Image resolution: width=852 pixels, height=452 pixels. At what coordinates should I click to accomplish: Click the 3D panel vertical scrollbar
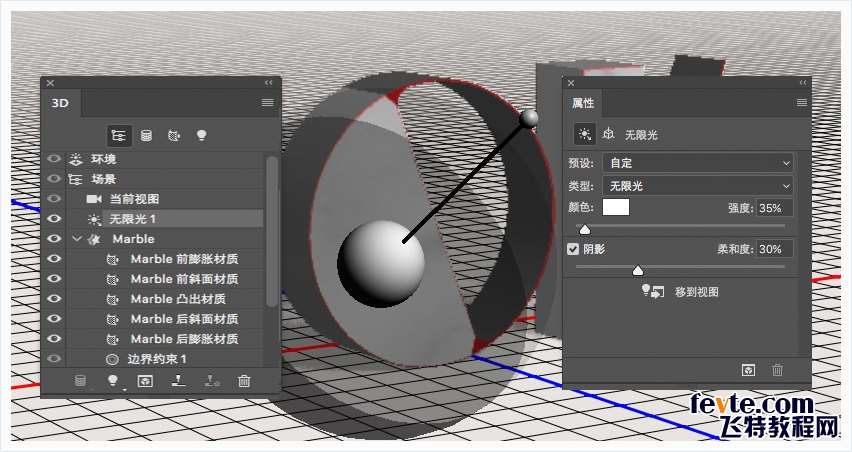point(272,233)
